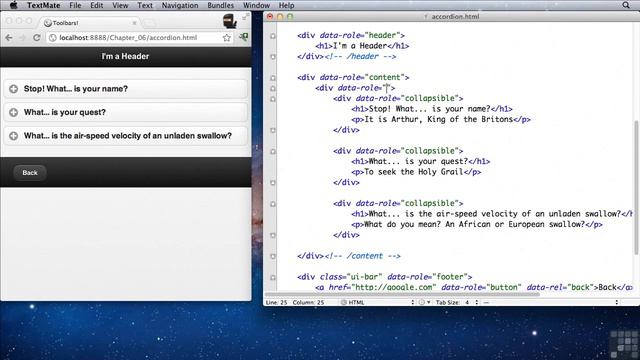
Task: Open a new browser tab
Action: (x=149, y=23)
